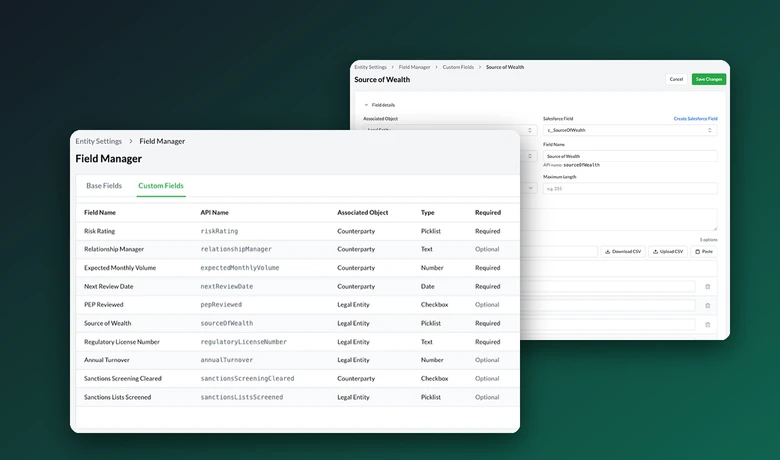Click the sanctionsScreeningCleared API name
Image resolution: width=780 pixels, height=460 pixels.
point(247,378)
